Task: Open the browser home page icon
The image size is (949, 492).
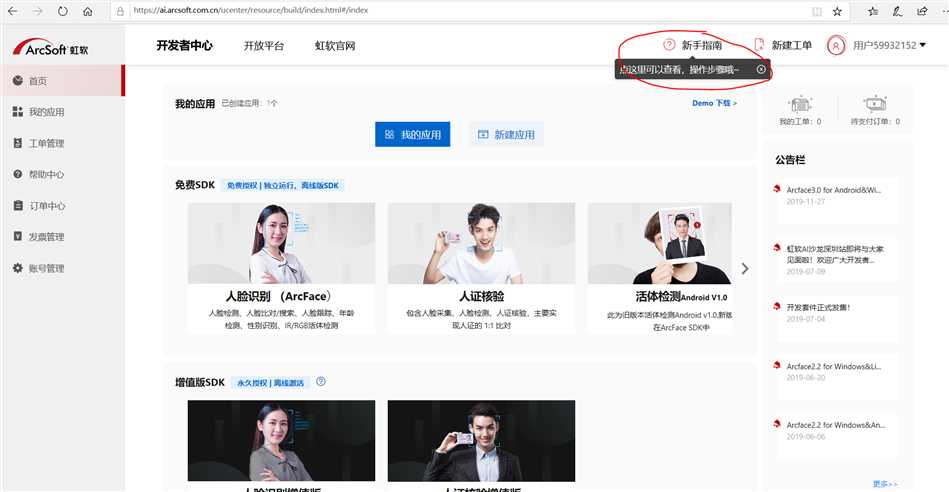Action: [x=88, y=11]
